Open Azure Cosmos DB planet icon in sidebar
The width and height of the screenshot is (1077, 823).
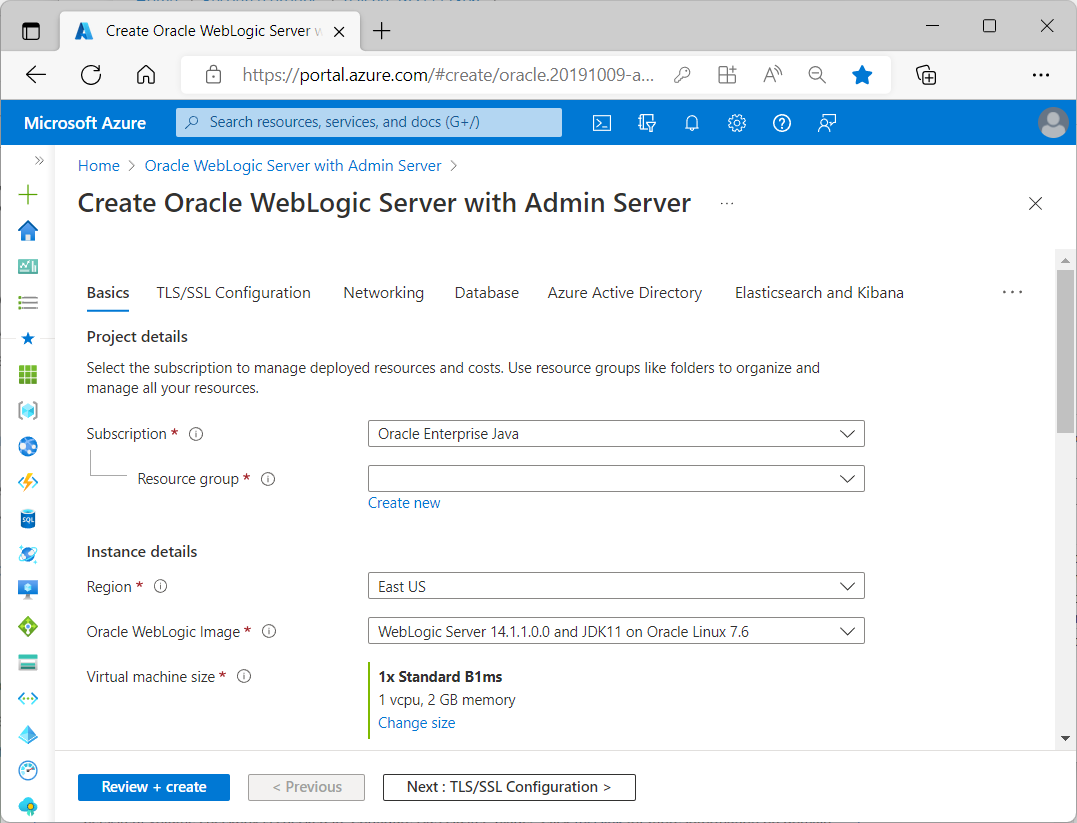(x=27, y=554)
